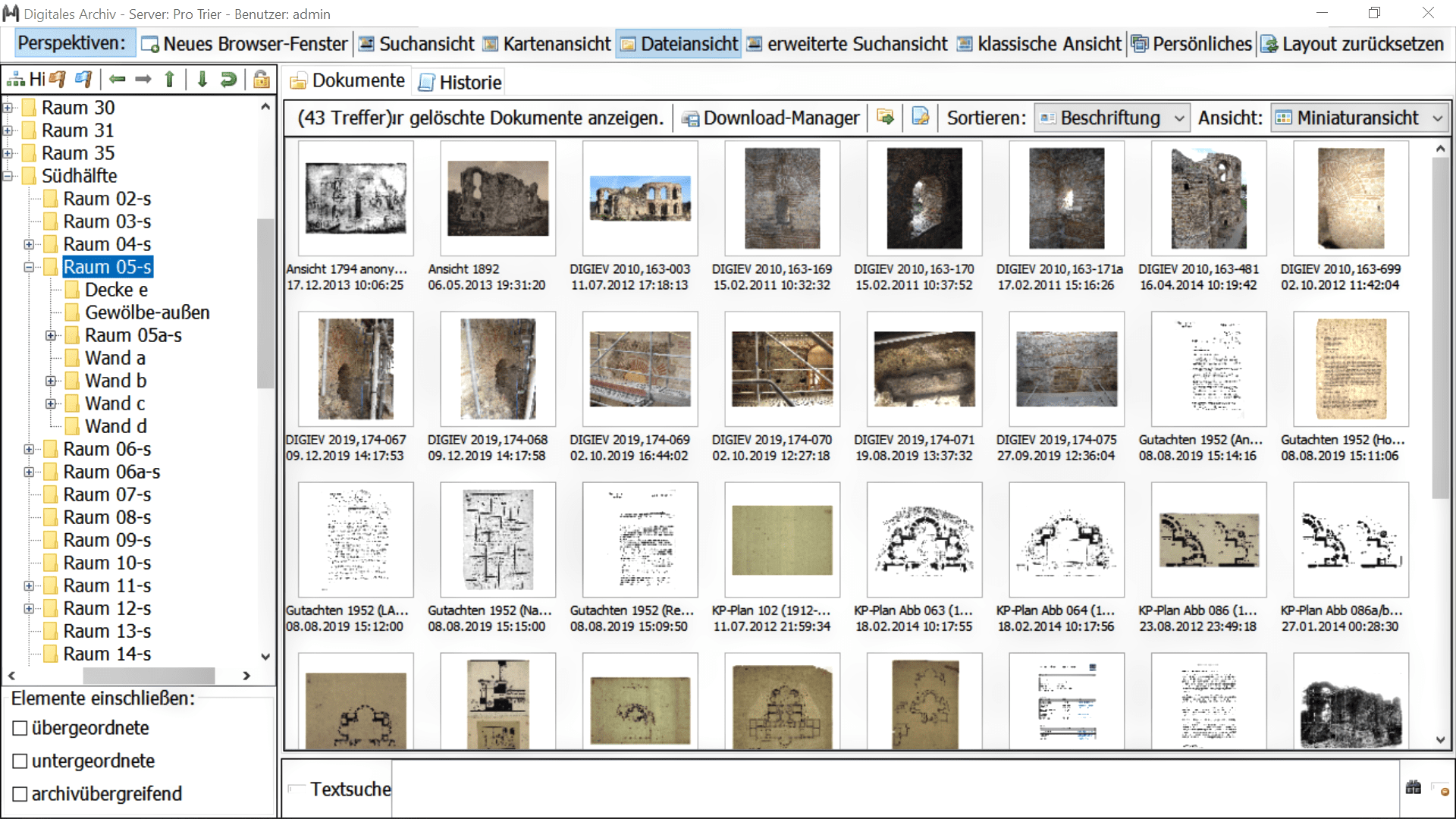Open the DIGIEV 2010,163-003 thumbnail
The width and height of the screenshot is (1456, 819).
click(640, 199)
